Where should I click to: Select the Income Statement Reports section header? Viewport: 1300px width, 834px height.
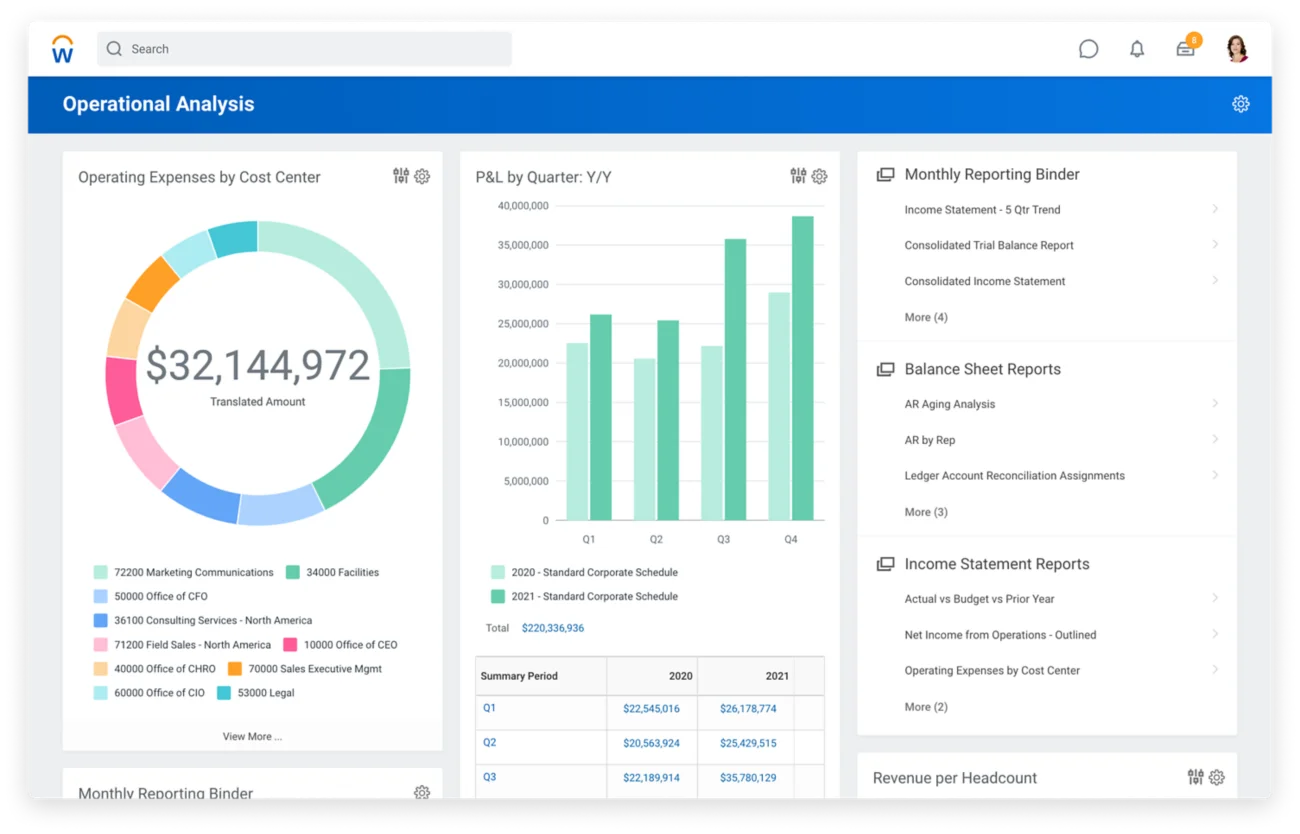click(x=996, y=563)
